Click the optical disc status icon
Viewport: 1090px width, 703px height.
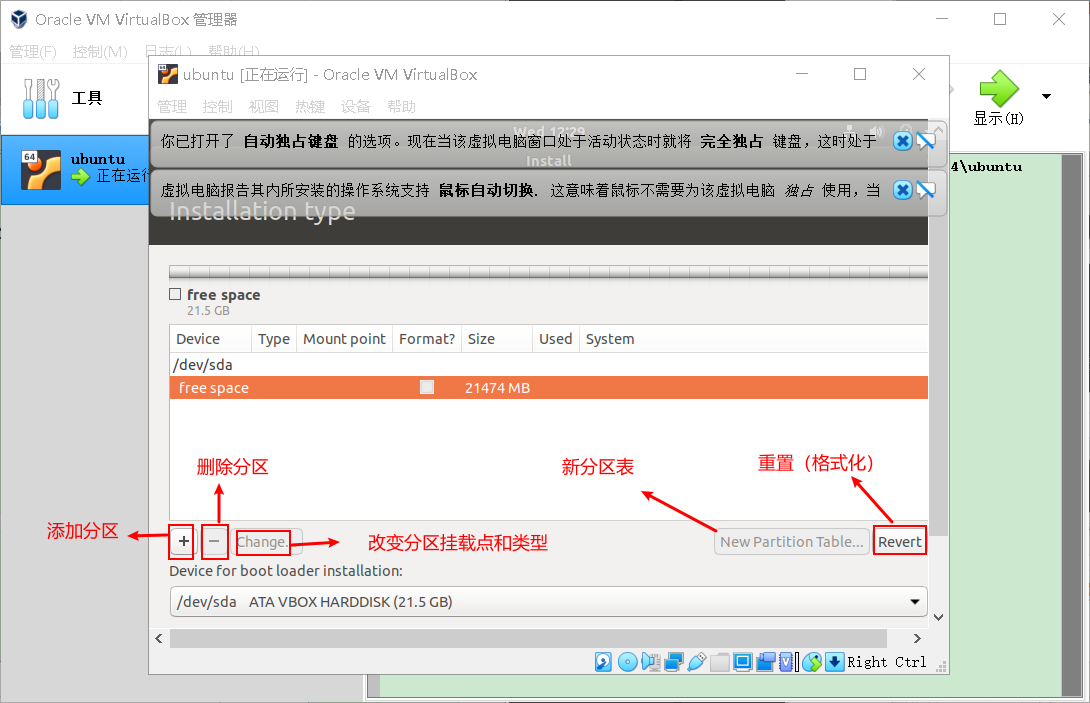(628, 662)
